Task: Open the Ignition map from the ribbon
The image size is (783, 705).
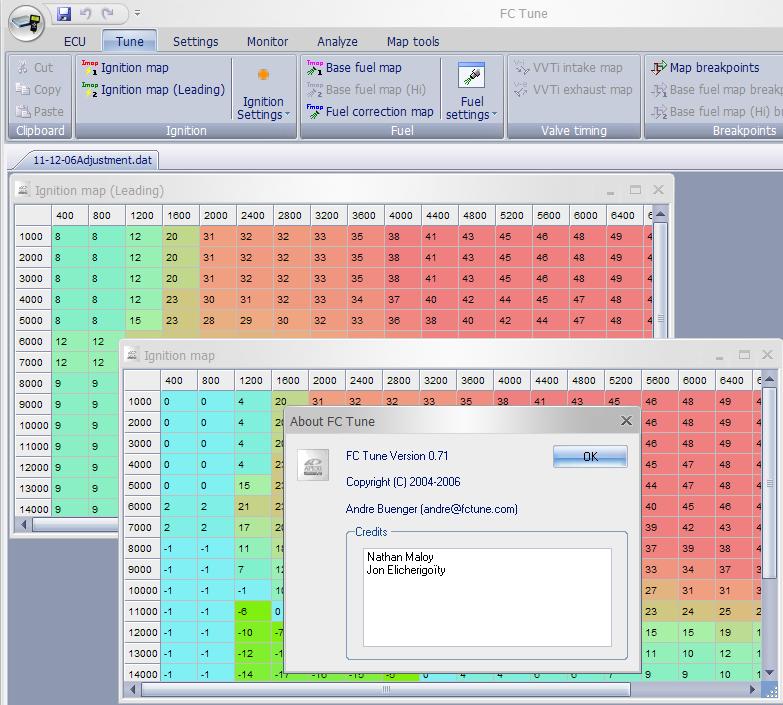Action: [125, 67]
